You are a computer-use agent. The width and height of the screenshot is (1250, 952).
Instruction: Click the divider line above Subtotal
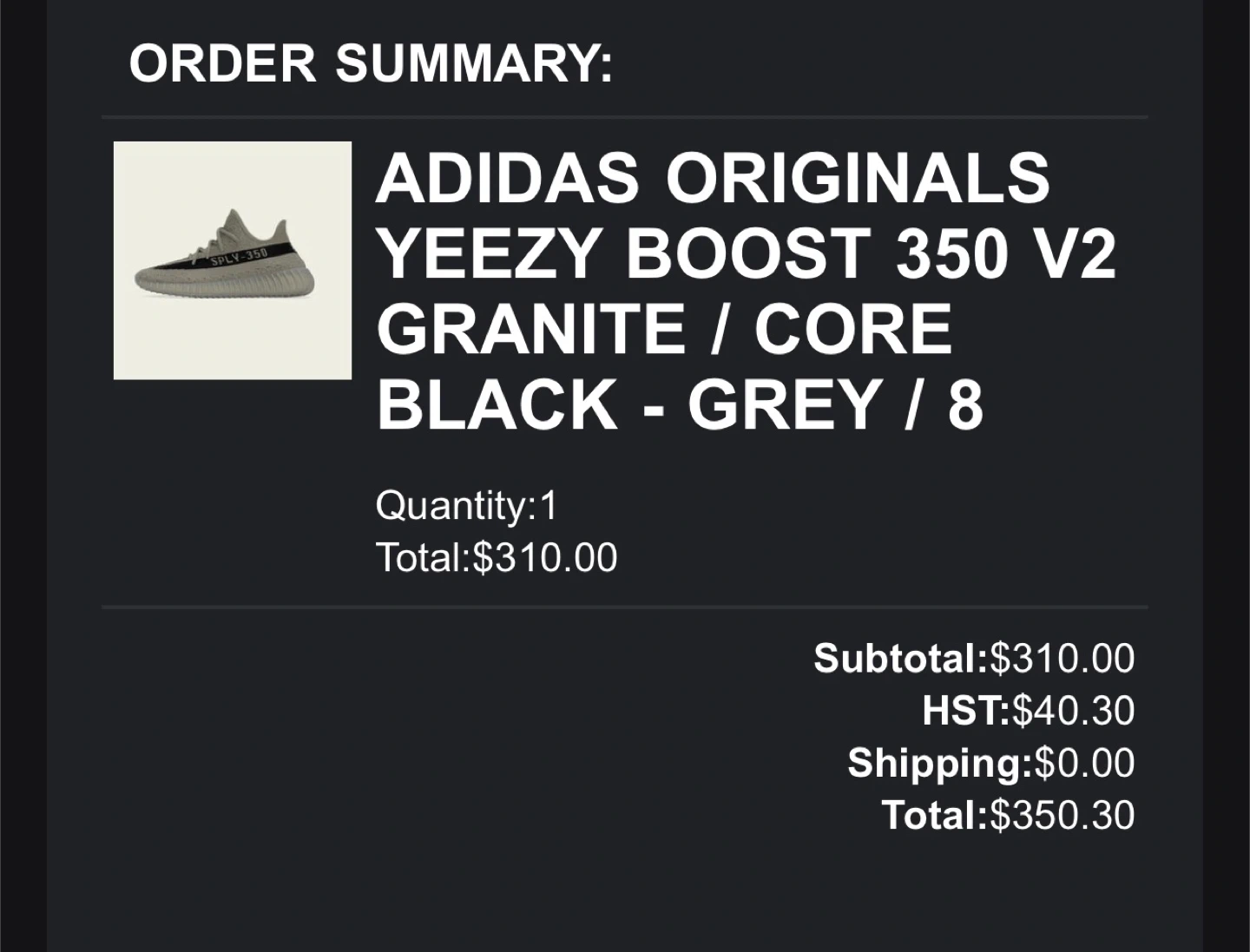624,607
